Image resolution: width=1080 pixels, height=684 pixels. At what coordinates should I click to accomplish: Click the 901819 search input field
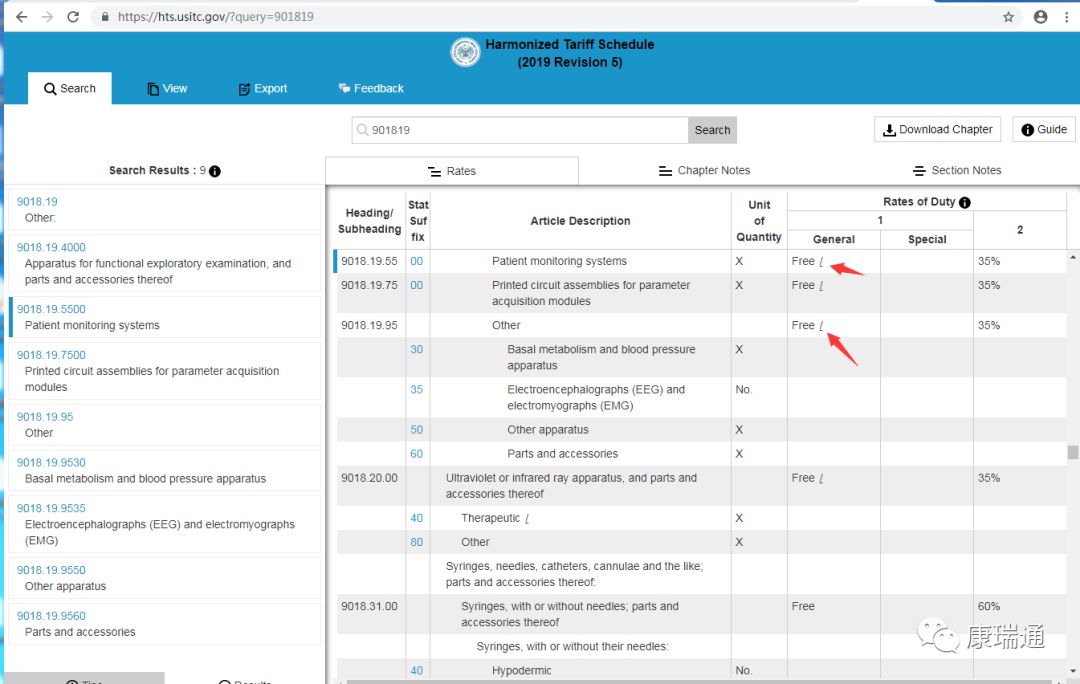(x=520, y=130)
